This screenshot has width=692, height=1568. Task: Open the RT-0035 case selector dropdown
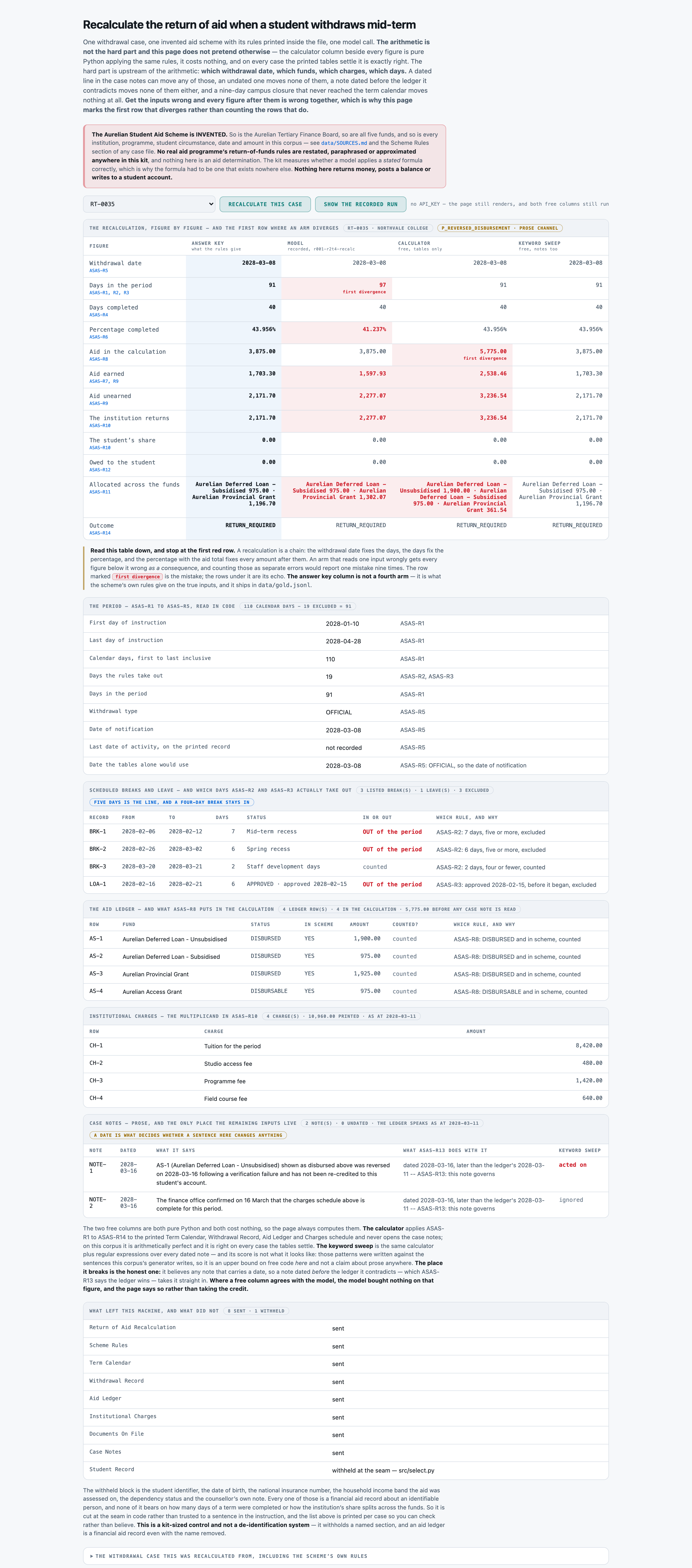[149, 204]
